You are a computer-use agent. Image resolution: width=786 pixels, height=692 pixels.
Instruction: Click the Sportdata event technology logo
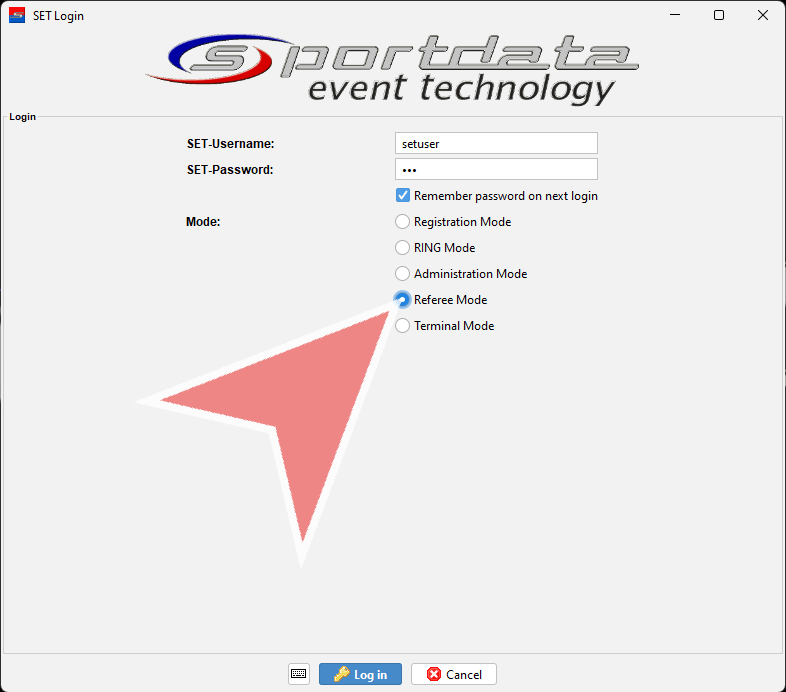[x=393, y=67]
